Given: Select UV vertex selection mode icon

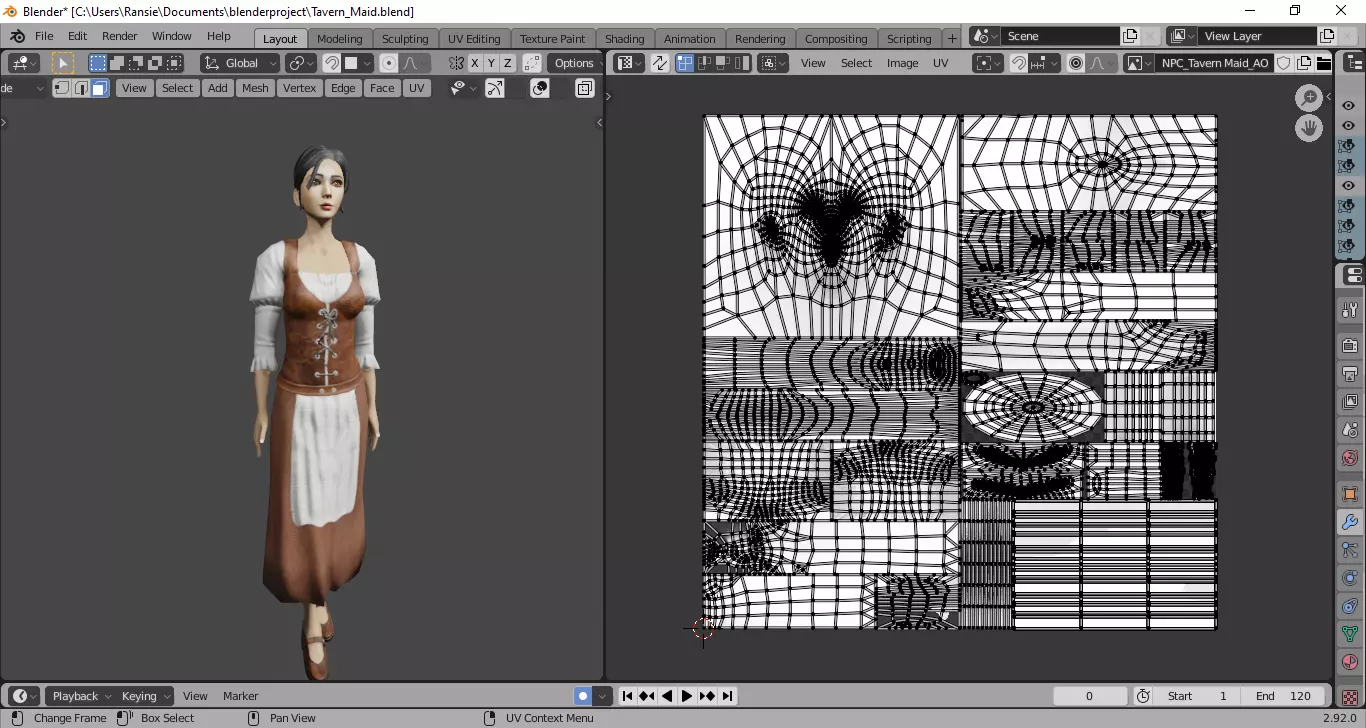Looking at the screenshot, I should click(x=685, y=63).
